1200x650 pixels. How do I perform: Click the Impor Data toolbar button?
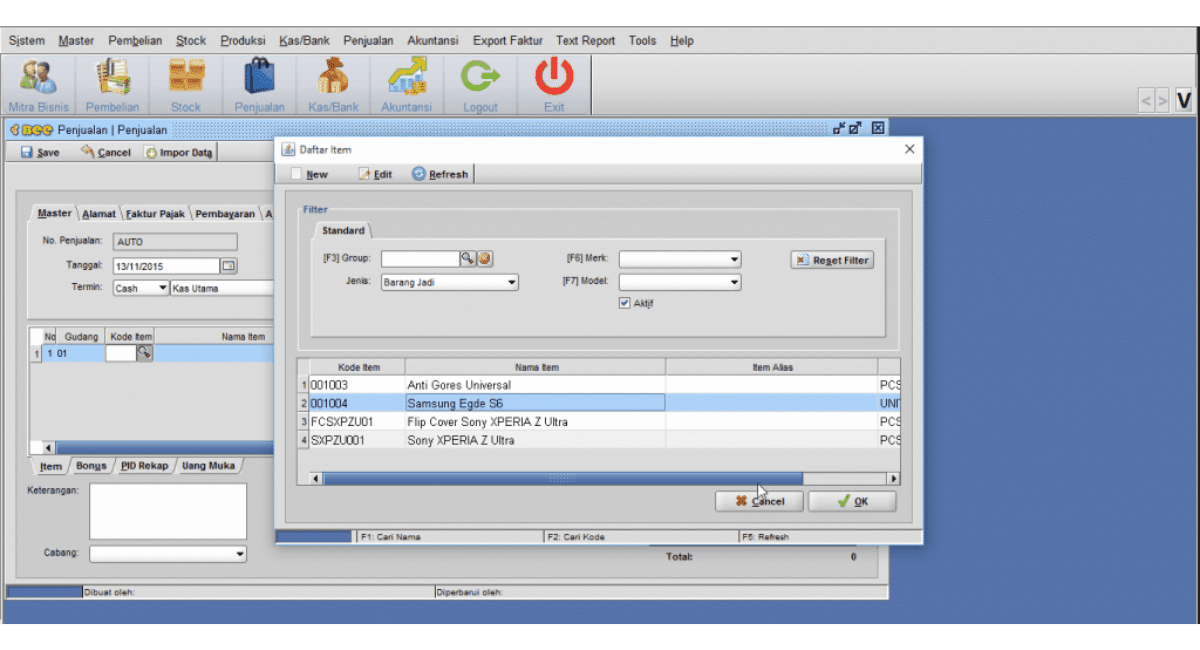point(179,153)
